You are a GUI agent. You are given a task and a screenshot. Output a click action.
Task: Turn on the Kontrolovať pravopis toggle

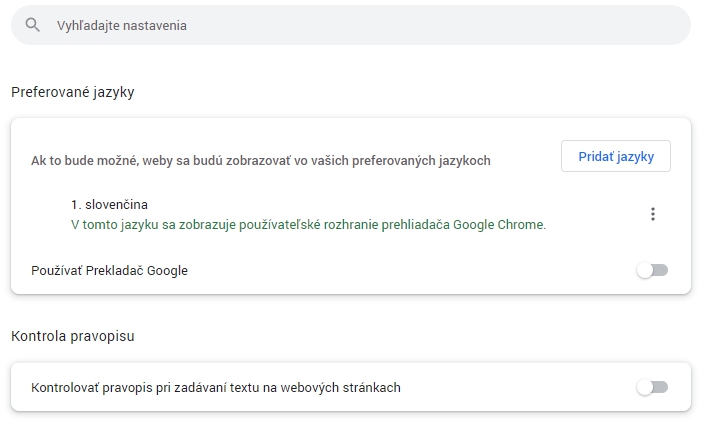tap(652, 387)
